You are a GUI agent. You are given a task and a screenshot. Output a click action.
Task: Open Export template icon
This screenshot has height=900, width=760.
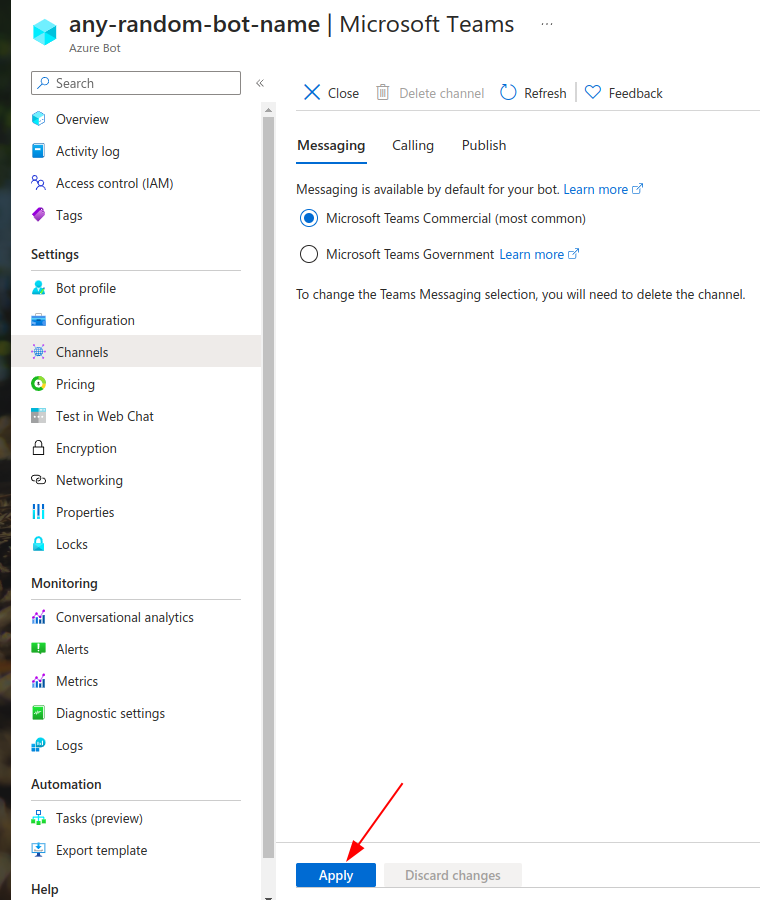click(38, 850)
